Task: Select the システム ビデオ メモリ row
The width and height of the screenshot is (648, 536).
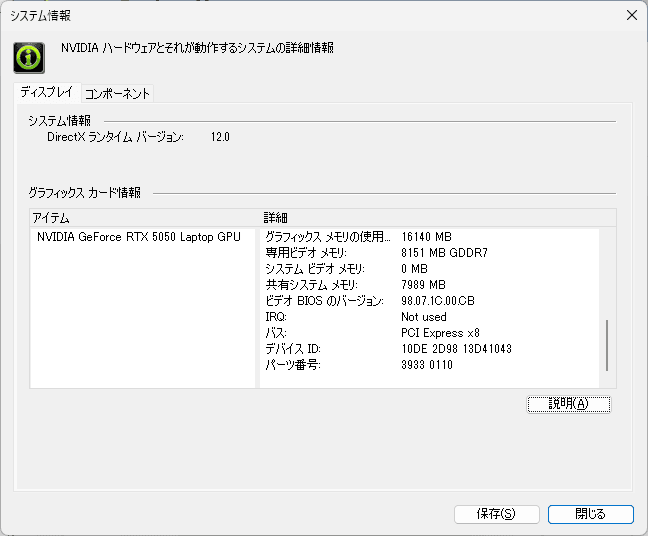Action: coord(316,269)
